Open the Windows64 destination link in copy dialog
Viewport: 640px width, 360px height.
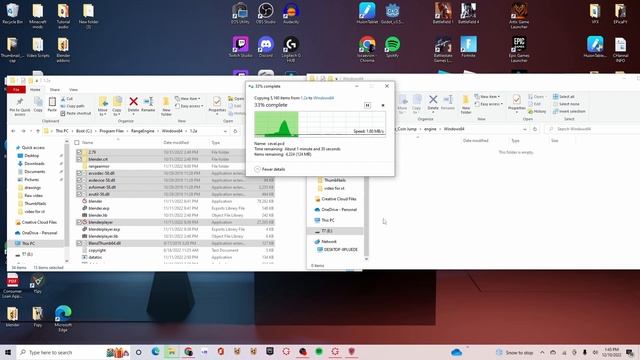click(324, 98)
